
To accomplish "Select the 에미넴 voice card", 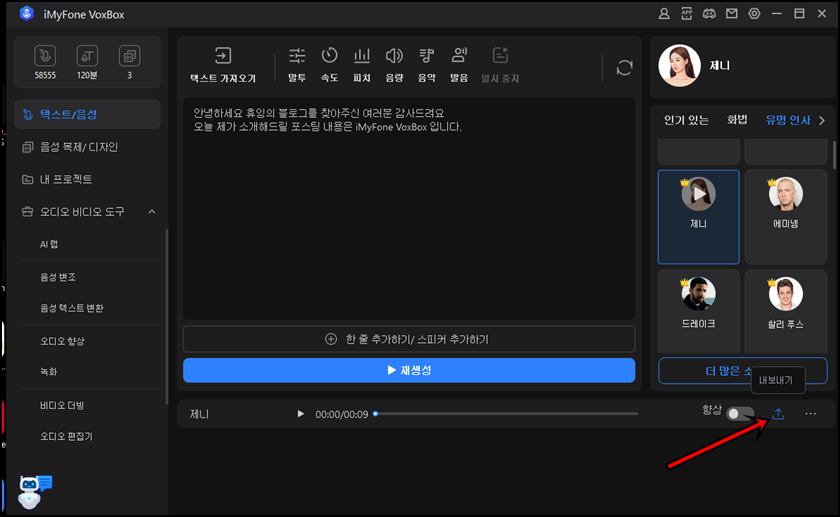I will (785, 217).
